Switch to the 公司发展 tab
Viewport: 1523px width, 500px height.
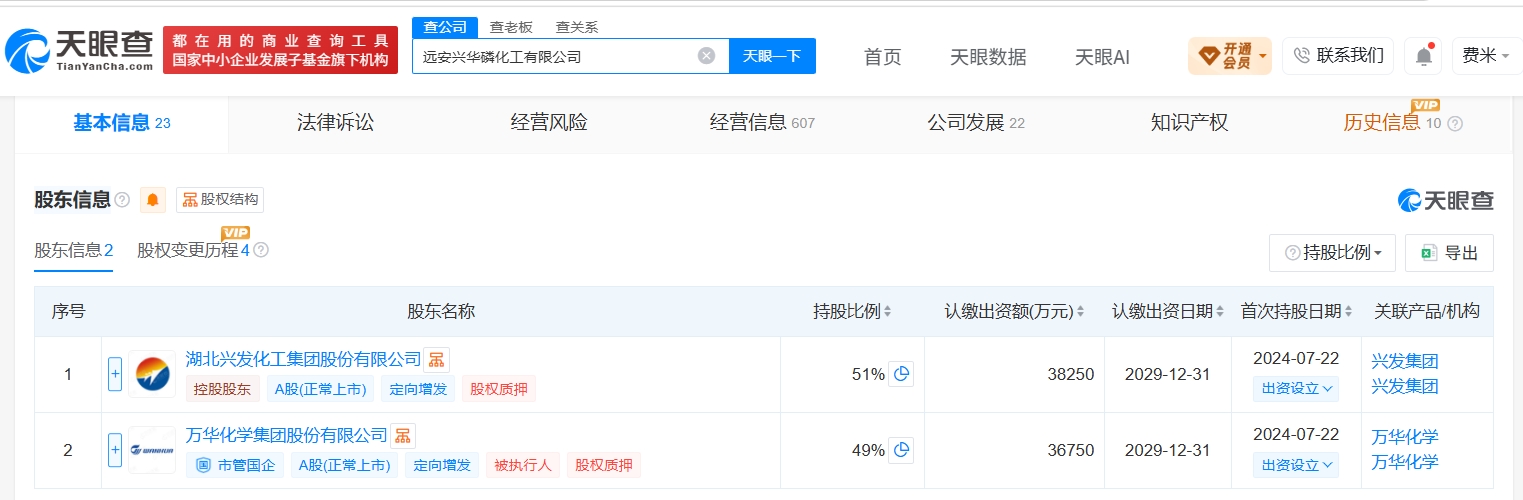coord(976,123)
